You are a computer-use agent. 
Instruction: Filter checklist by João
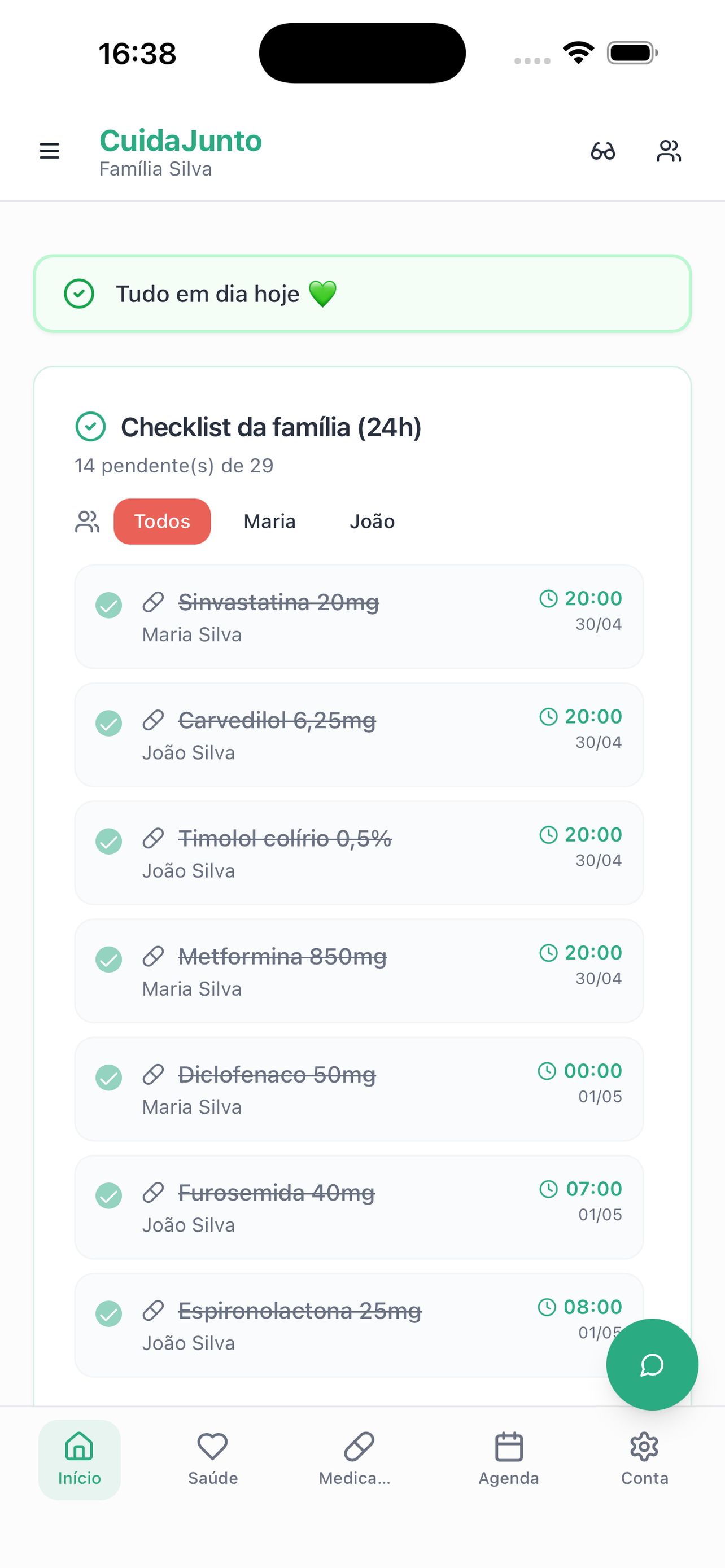coord(372,522)
